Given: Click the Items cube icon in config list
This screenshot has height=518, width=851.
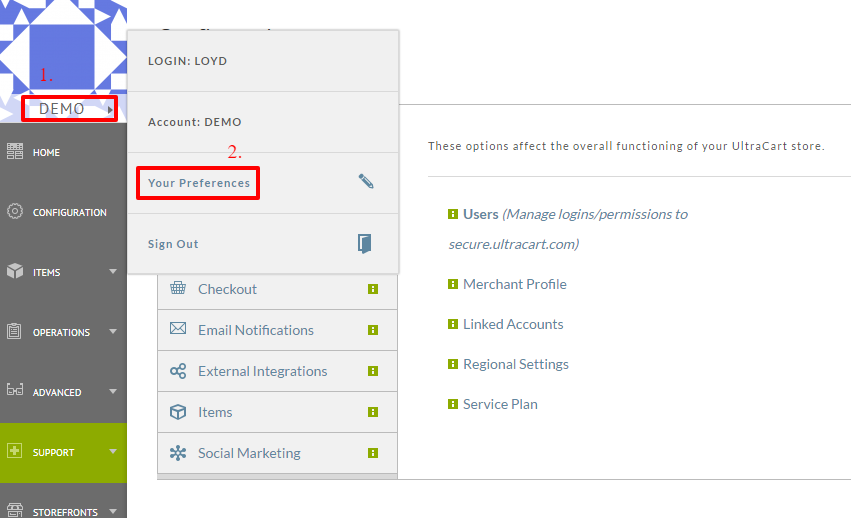Looking at the screenshot, I should click(x=178, y=412).
